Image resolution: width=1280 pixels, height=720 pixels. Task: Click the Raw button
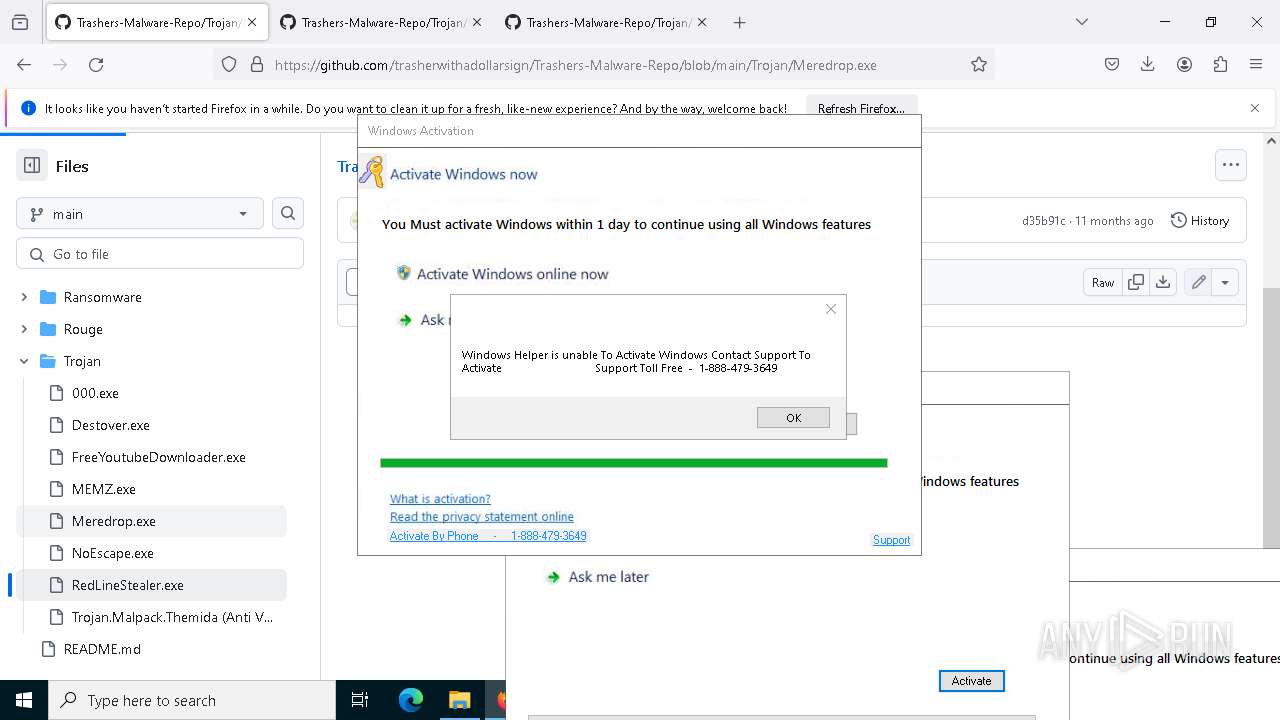tap(1103, 282)
